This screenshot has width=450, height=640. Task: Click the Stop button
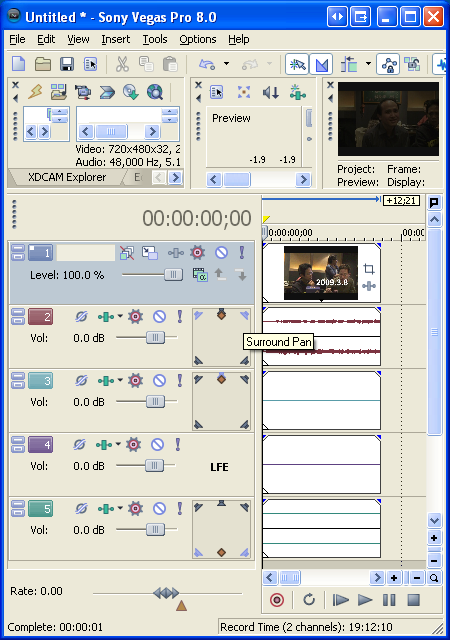(414, 600)
